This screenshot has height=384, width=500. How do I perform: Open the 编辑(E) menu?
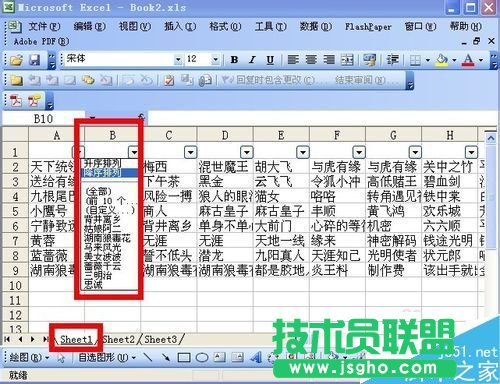(89, 26)
